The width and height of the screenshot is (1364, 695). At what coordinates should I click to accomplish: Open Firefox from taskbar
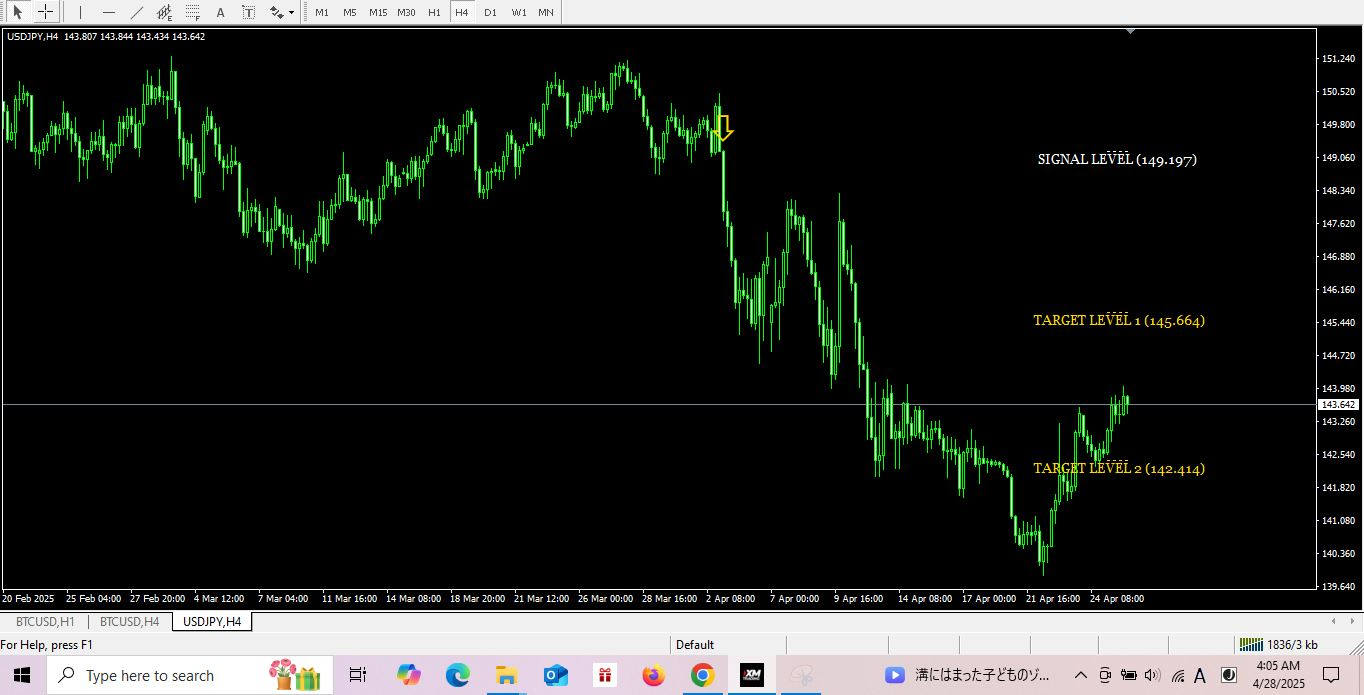[x=653, y=675]
